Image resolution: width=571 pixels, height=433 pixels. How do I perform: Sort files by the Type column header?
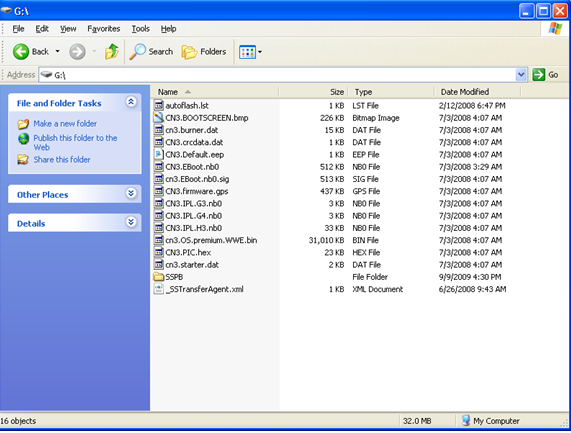point(391,92)
